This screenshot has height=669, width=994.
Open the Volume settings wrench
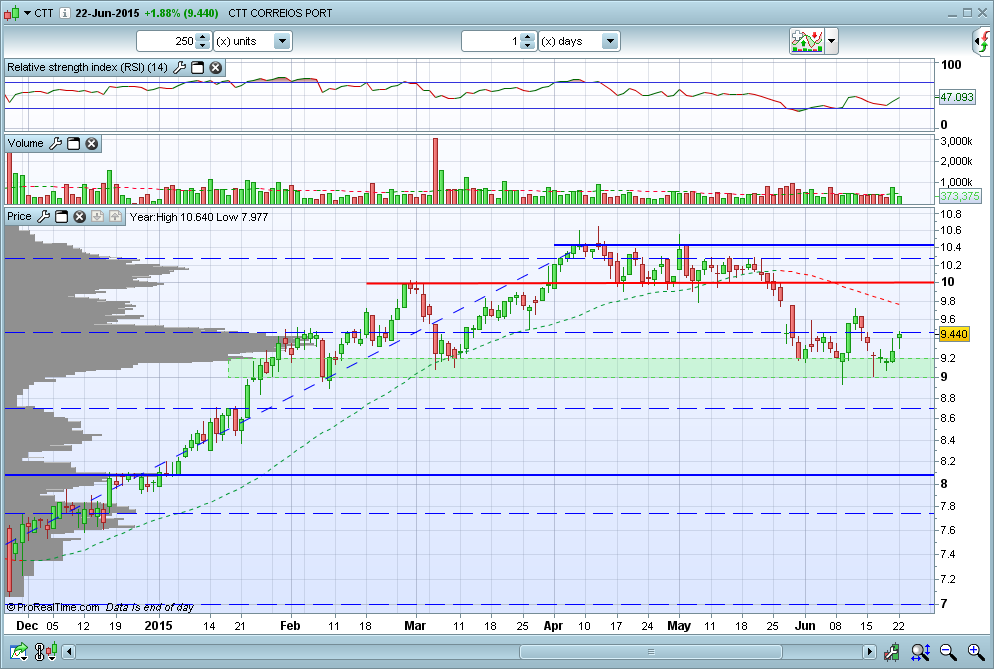click(x=56, y=144)
